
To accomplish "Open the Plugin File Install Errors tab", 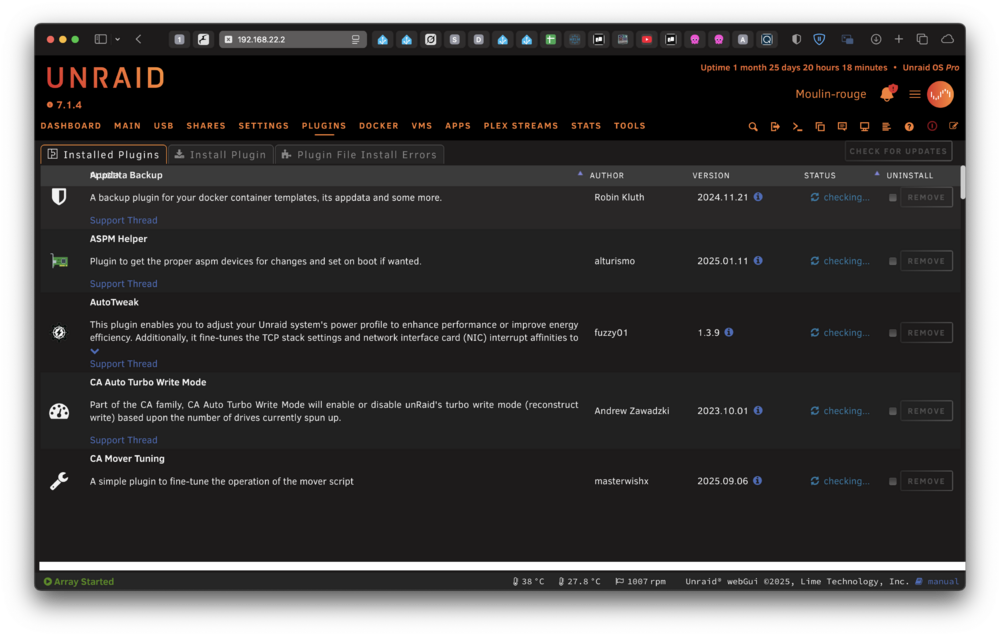I will (x=360, y=154).
